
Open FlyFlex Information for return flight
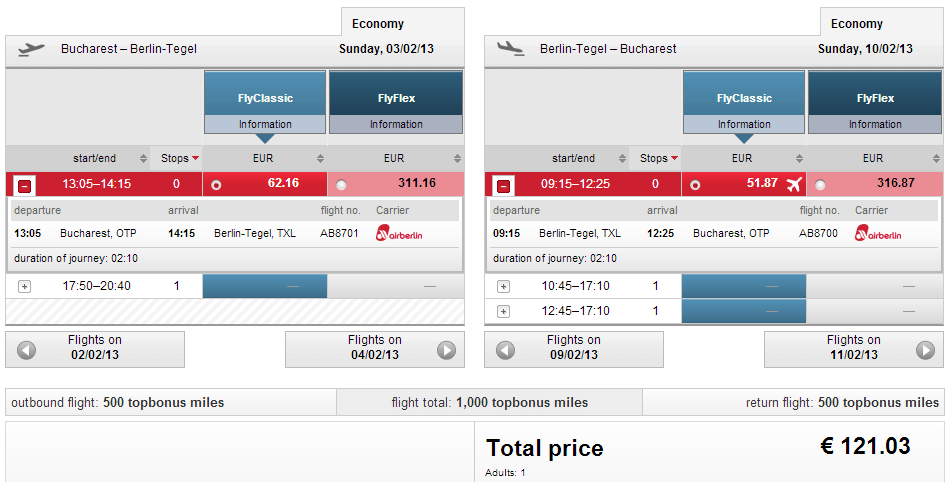coord(874,124)
